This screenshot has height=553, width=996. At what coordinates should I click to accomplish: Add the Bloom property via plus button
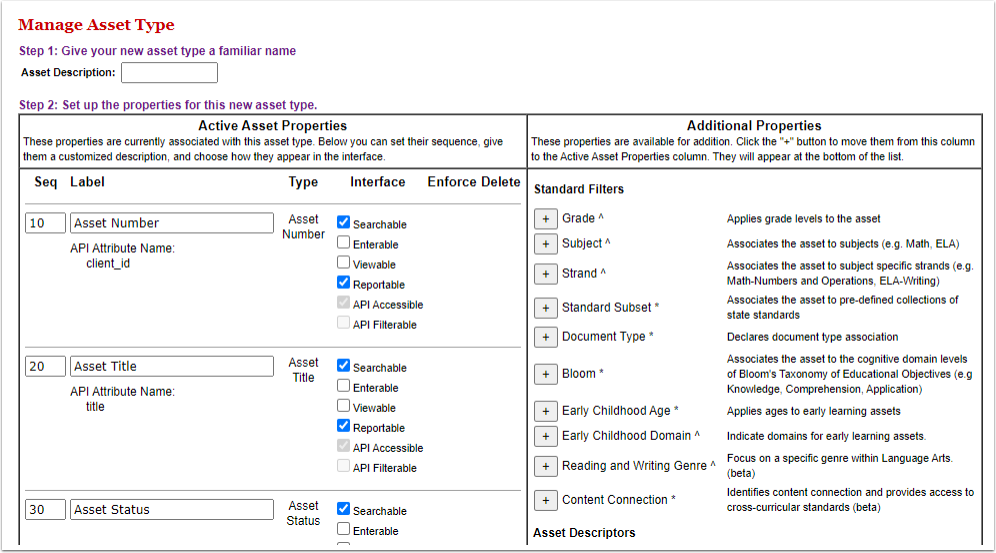pos(546,374)
